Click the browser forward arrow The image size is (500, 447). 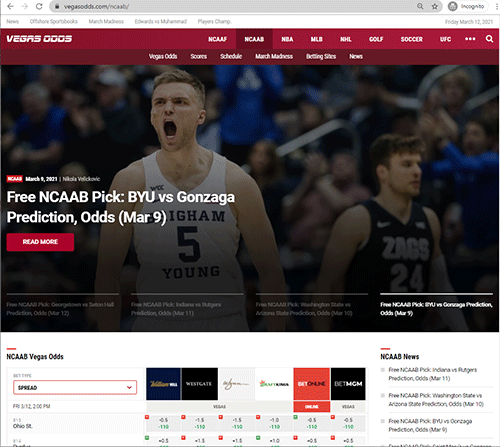click(25, 6)
